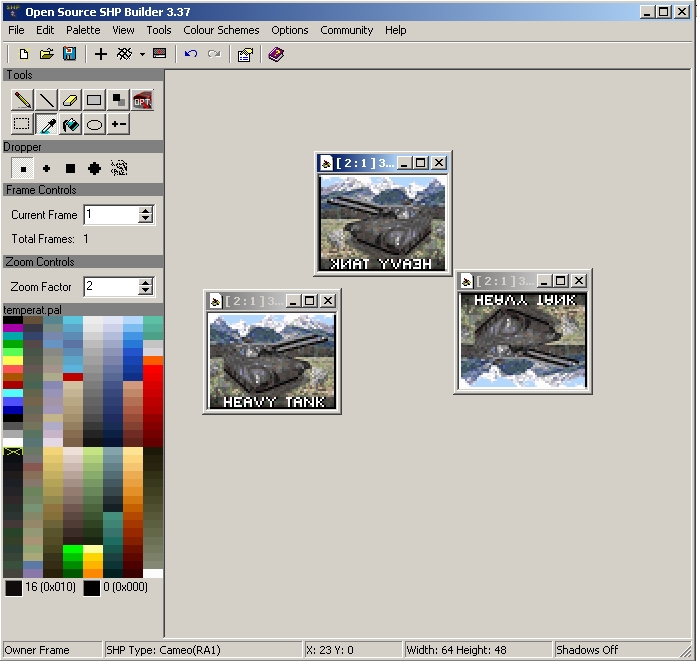
Task: Decrease Current Frame with down arrow
Action: pos(145,219)
